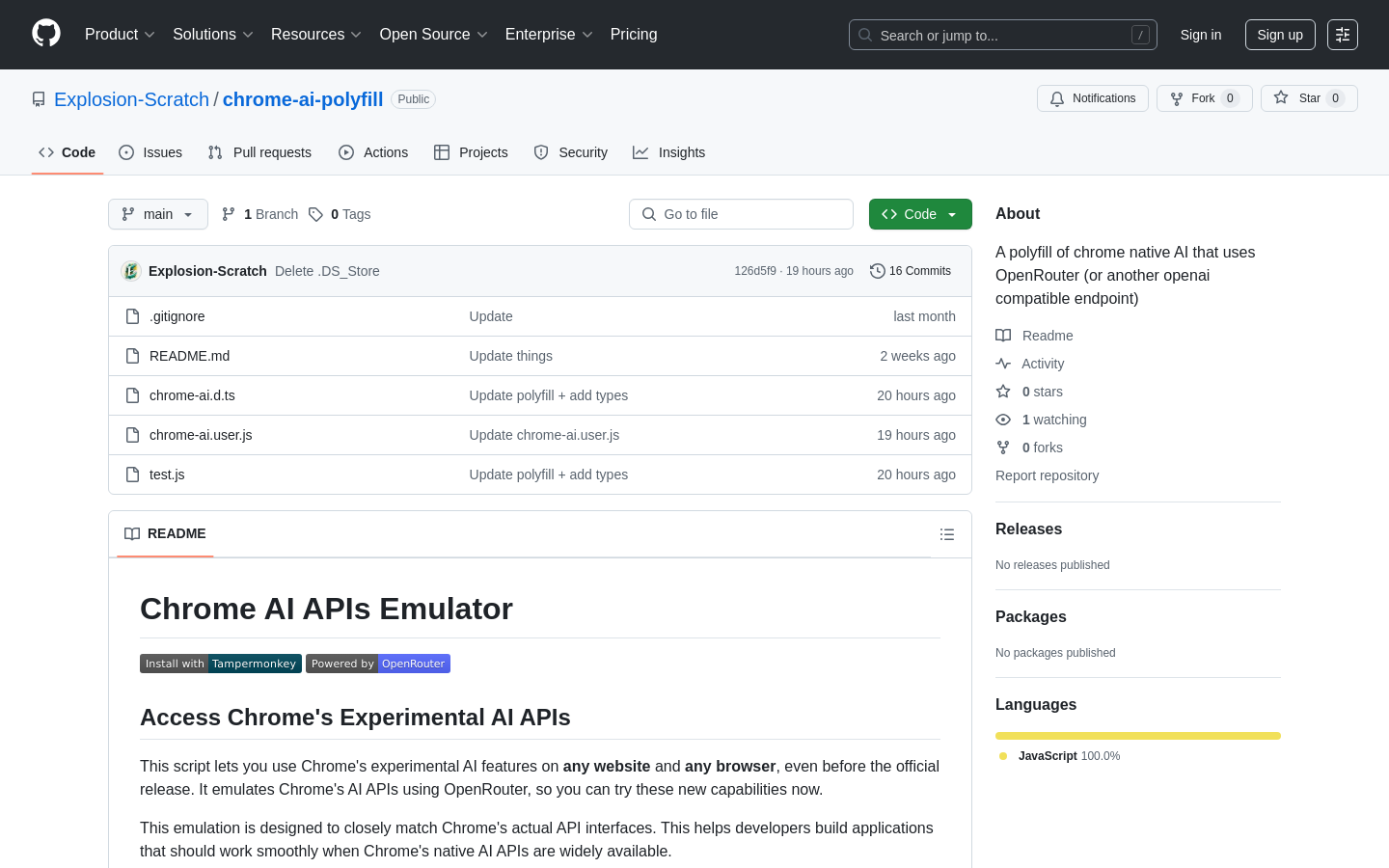Viewport: 1389px width, 868px height.
Task: Click Report repository link
Action: (x=1047, y=475)
